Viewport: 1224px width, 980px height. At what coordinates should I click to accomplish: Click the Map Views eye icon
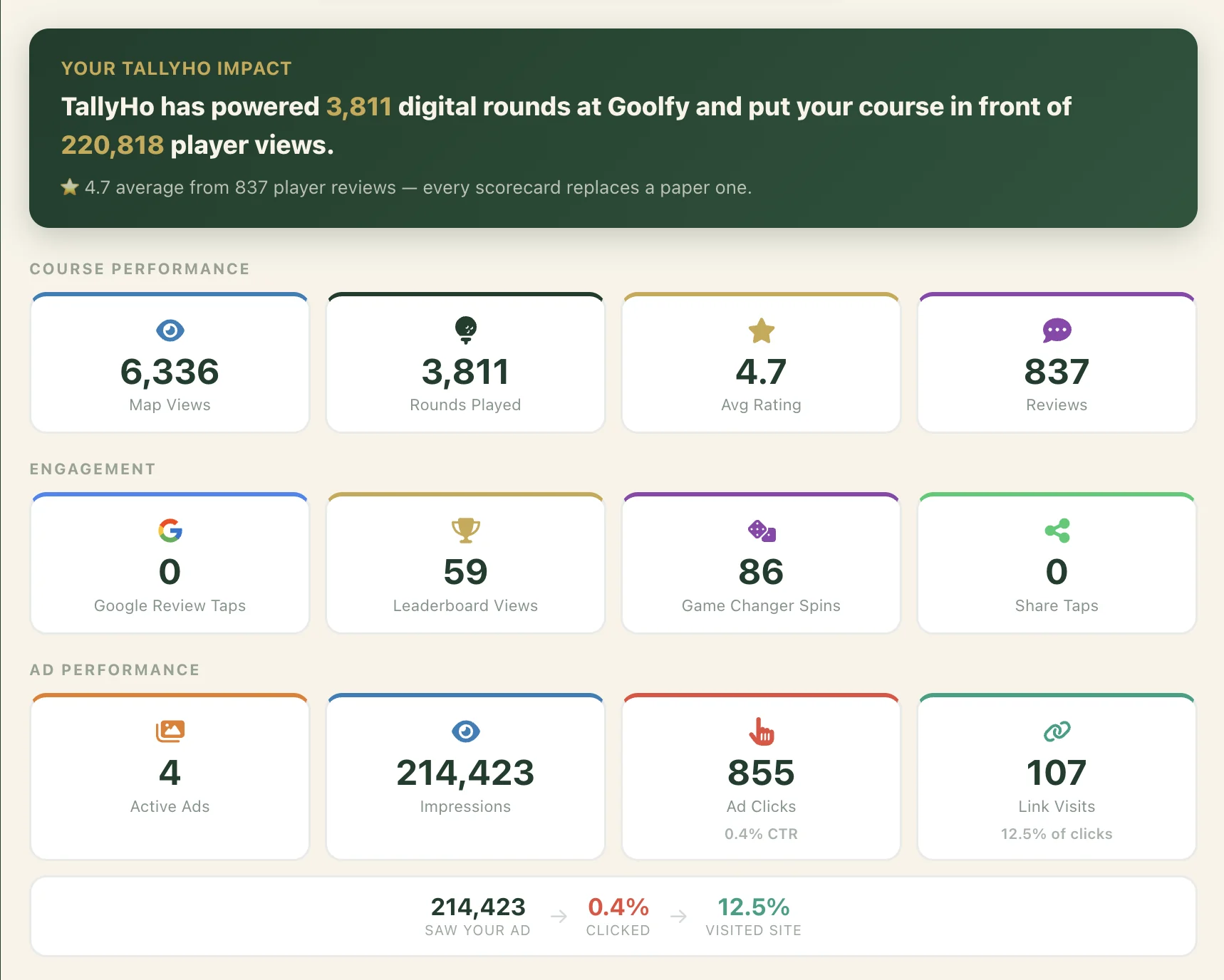170,330
